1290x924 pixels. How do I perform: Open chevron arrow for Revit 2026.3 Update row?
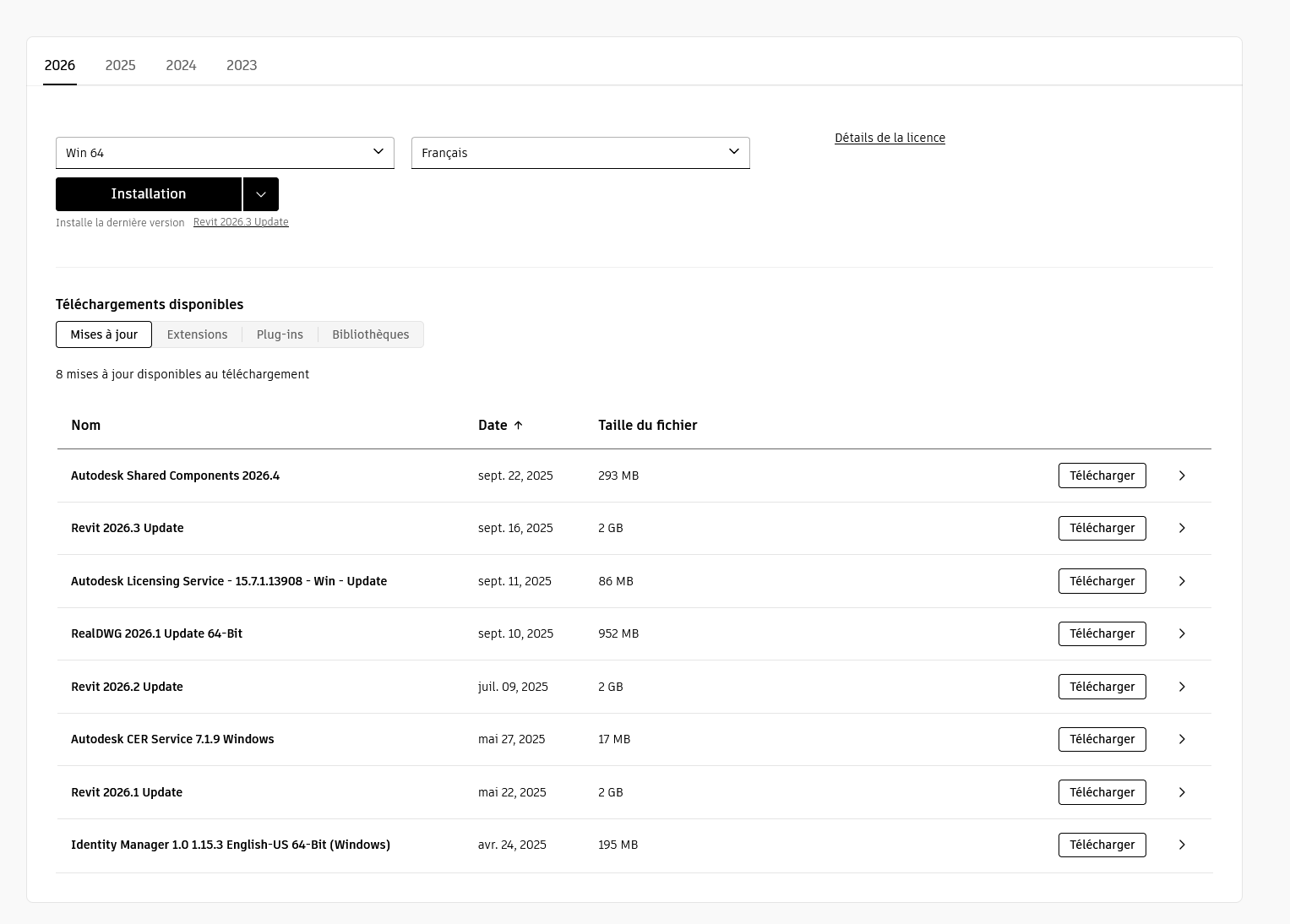1182,528
